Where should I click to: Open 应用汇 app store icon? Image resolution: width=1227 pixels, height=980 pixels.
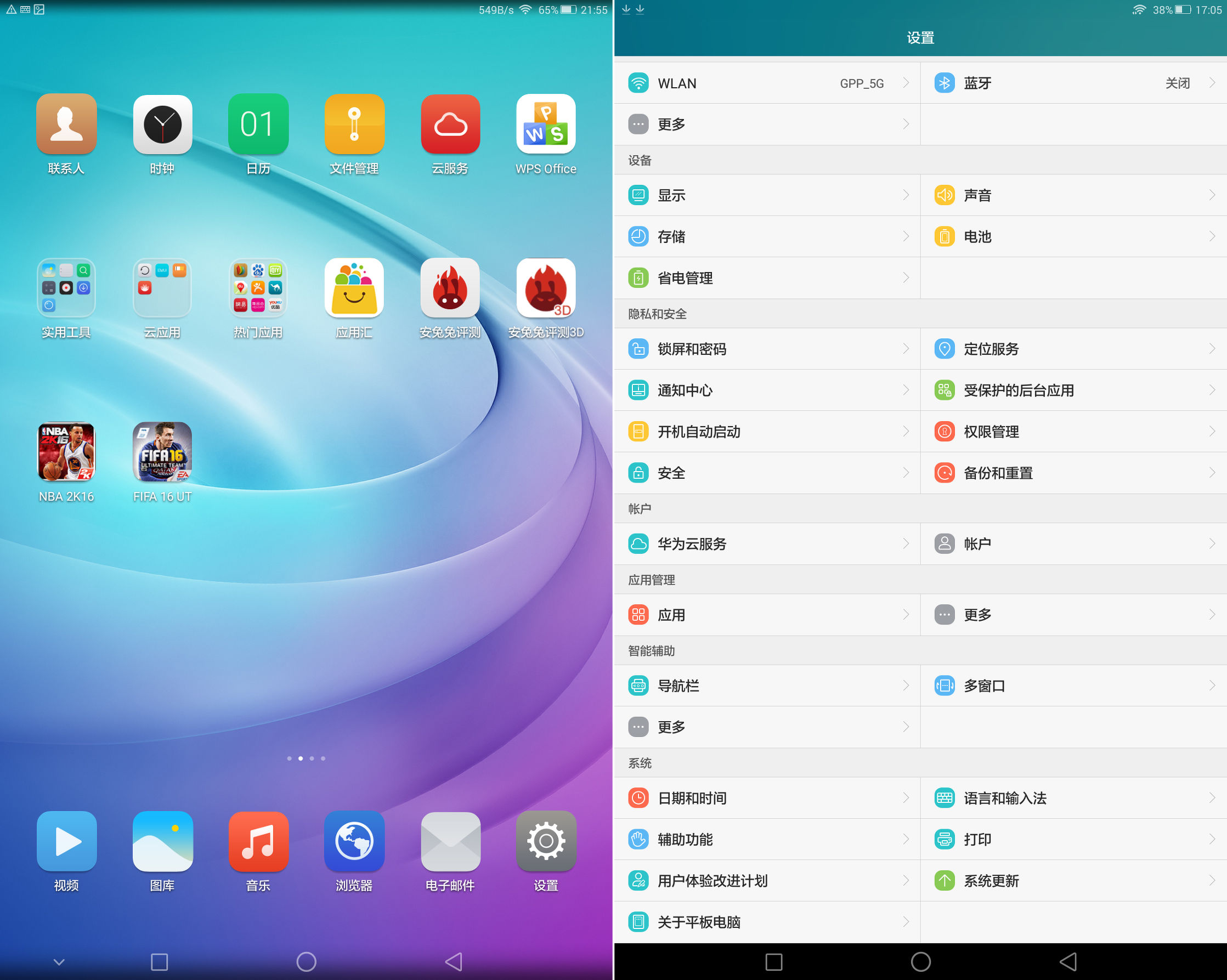point(354,288)
